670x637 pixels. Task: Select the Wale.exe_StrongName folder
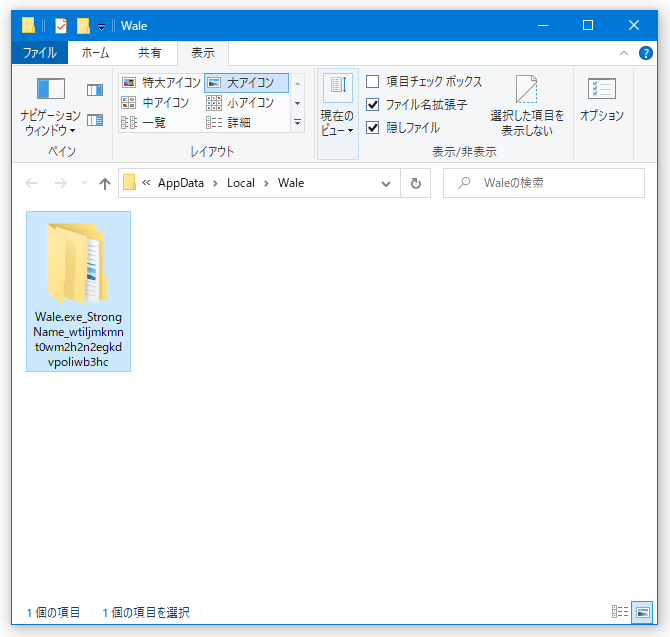click(x=79, y=291)
